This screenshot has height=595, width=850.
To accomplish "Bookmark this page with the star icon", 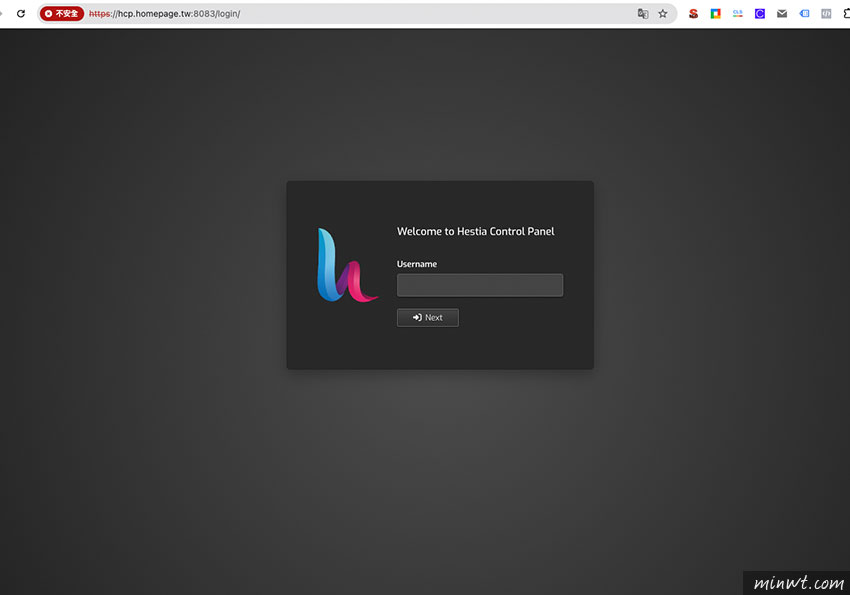I will pos(663,14).
